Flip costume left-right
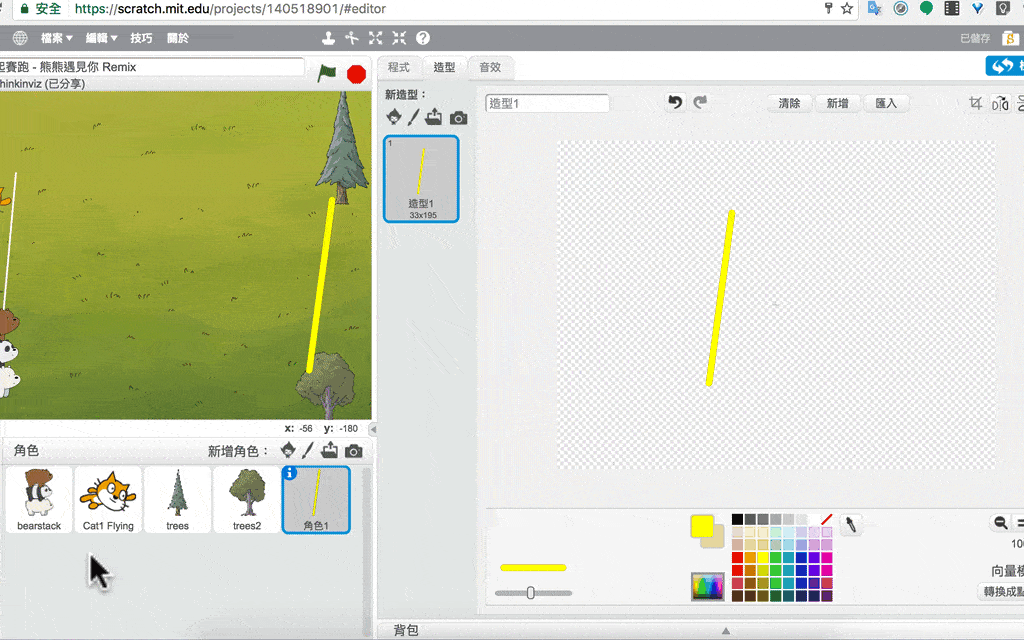The height and width of the screenshot is (640, 1024). (1000, 103)
